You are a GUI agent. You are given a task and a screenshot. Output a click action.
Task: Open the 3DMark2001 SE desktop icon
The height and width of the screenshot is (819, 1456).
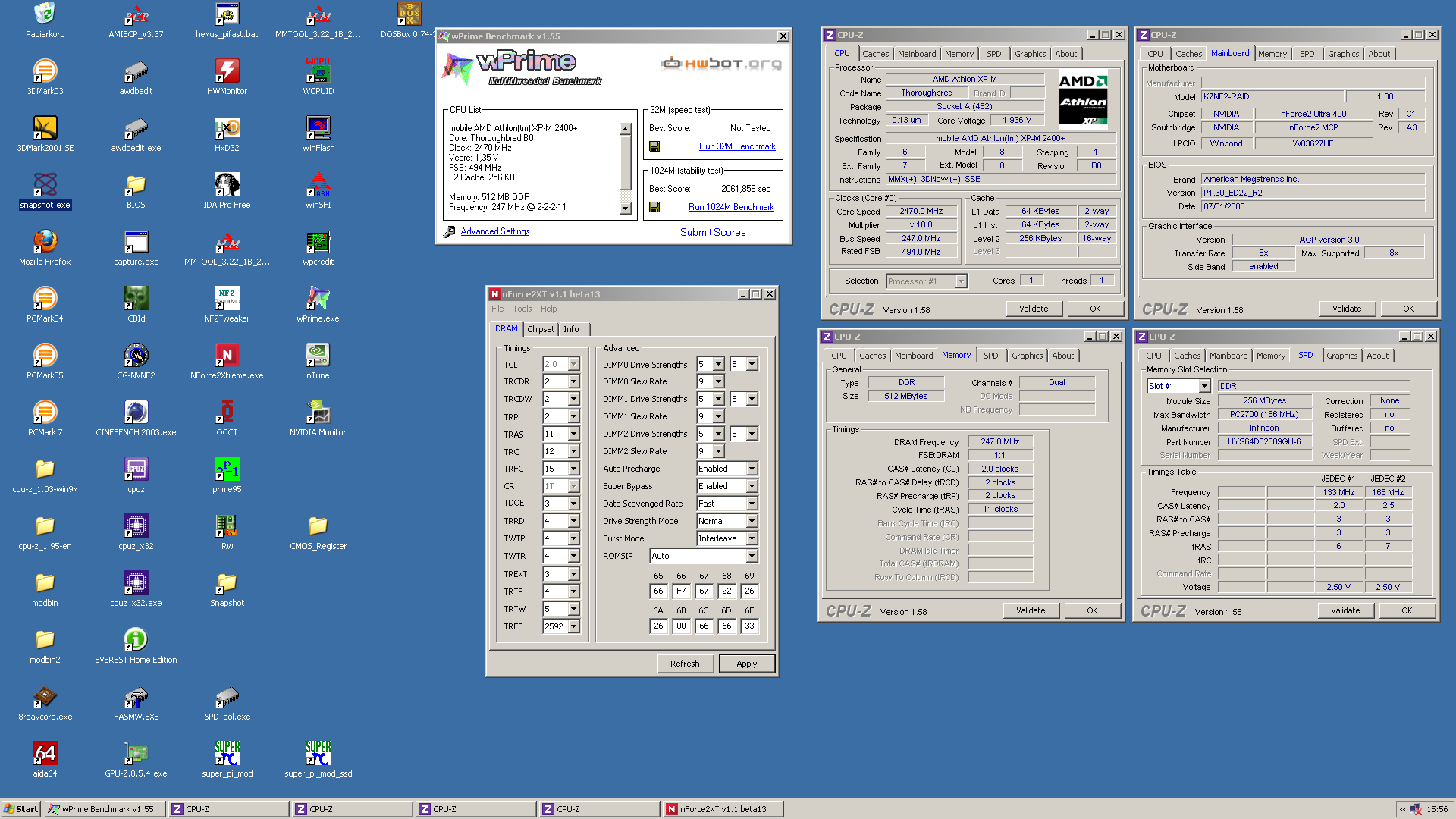(45, 133)
